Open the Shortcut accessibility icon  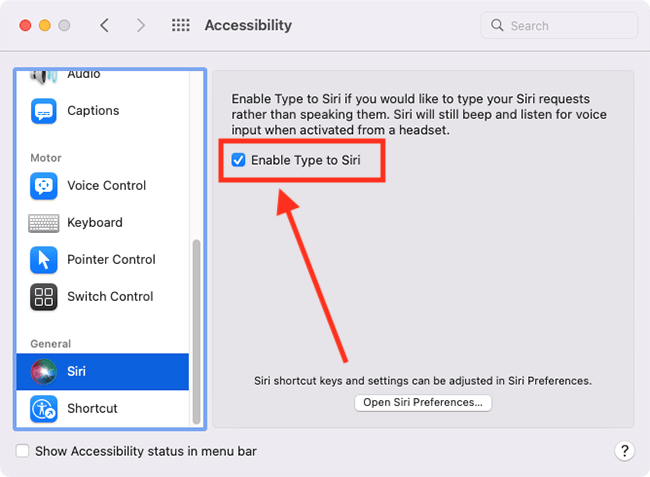44,408
